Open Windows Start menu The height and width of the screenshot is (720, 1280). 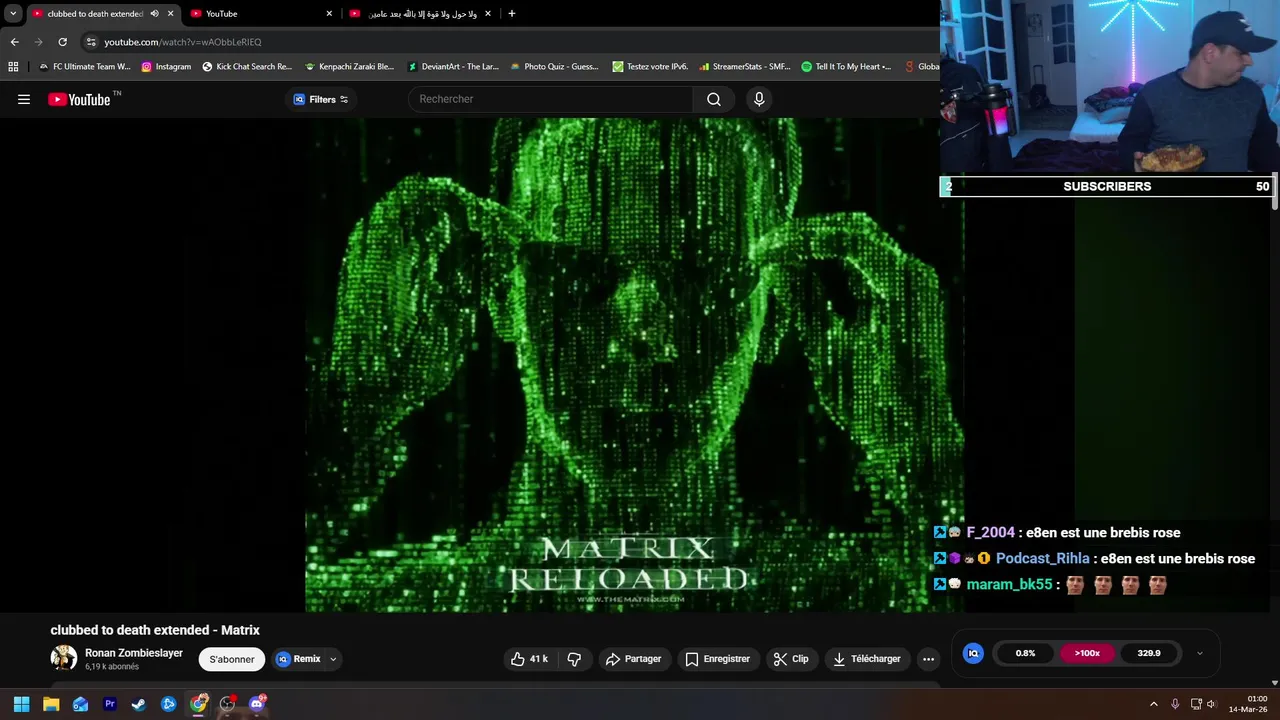[21, 704]
